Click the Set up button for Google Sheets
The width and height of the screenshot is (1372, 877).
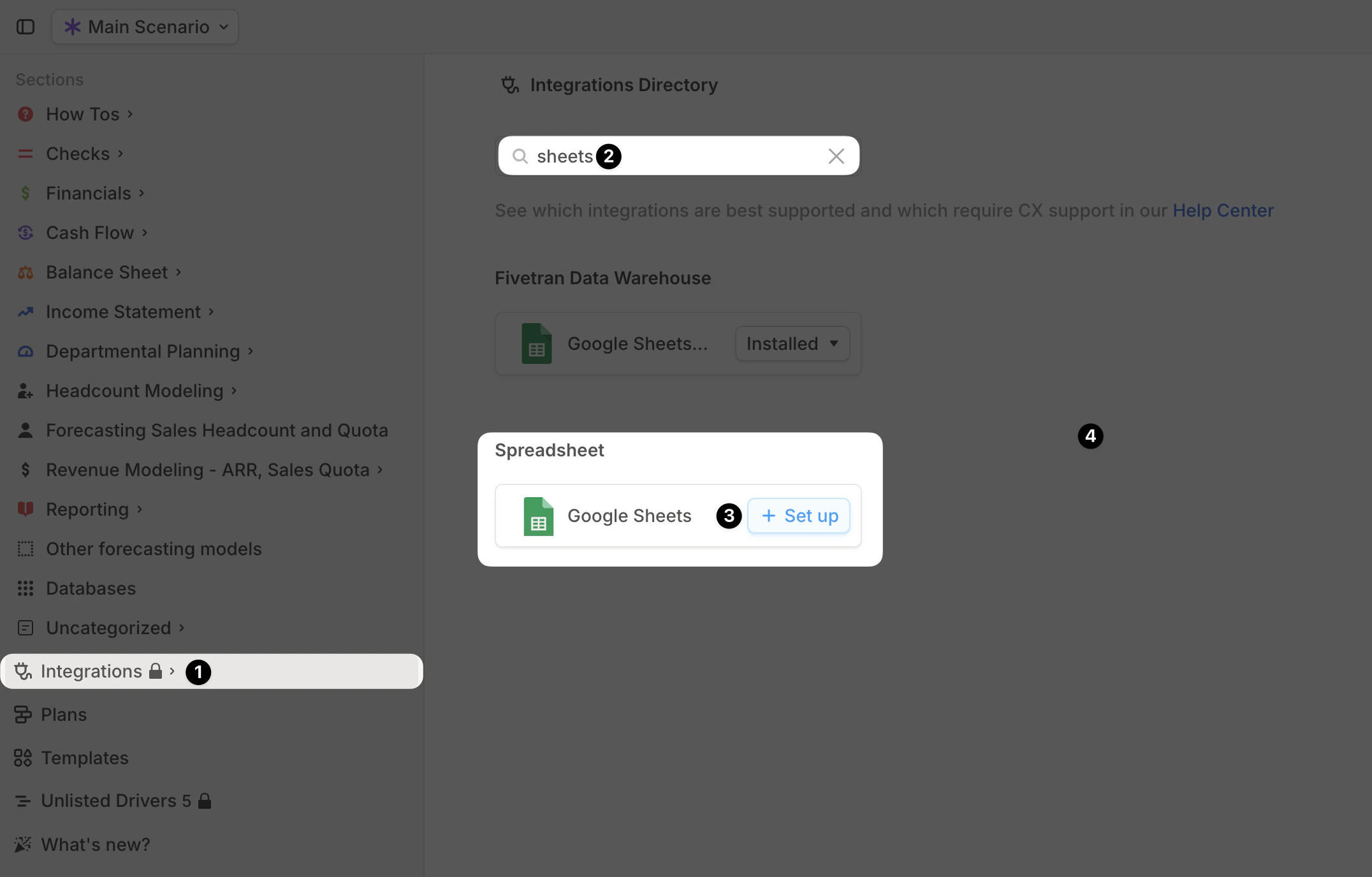coord(798,516)
